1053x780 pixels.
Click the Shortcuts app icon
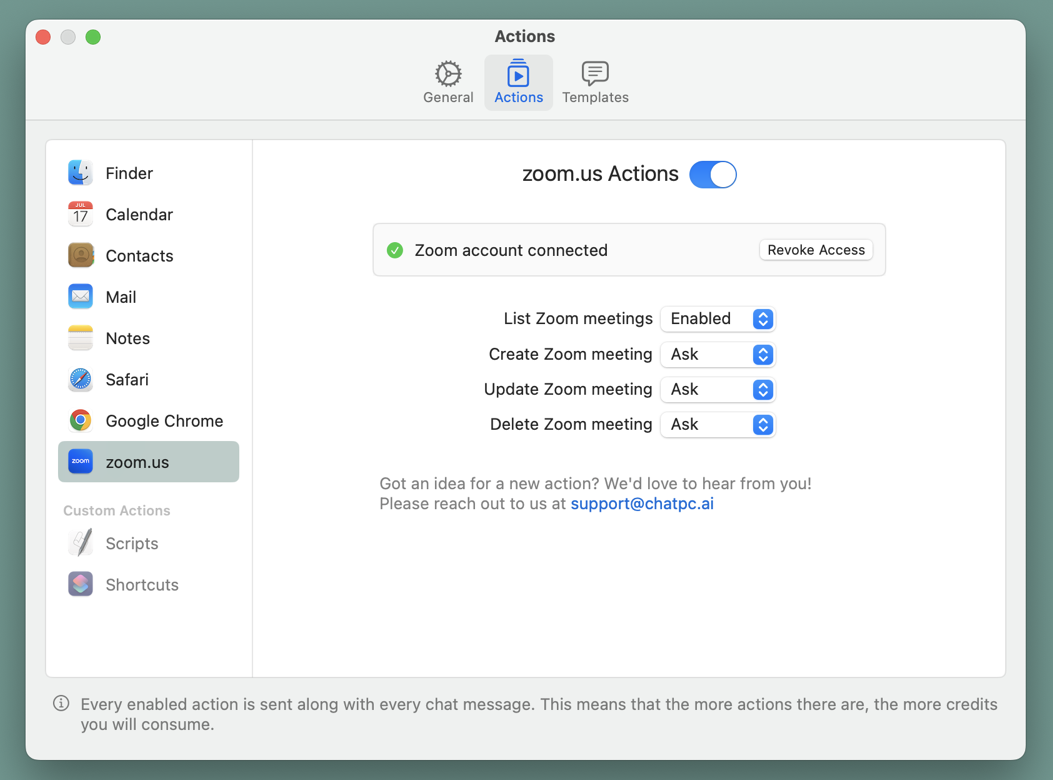coord(81,584)
